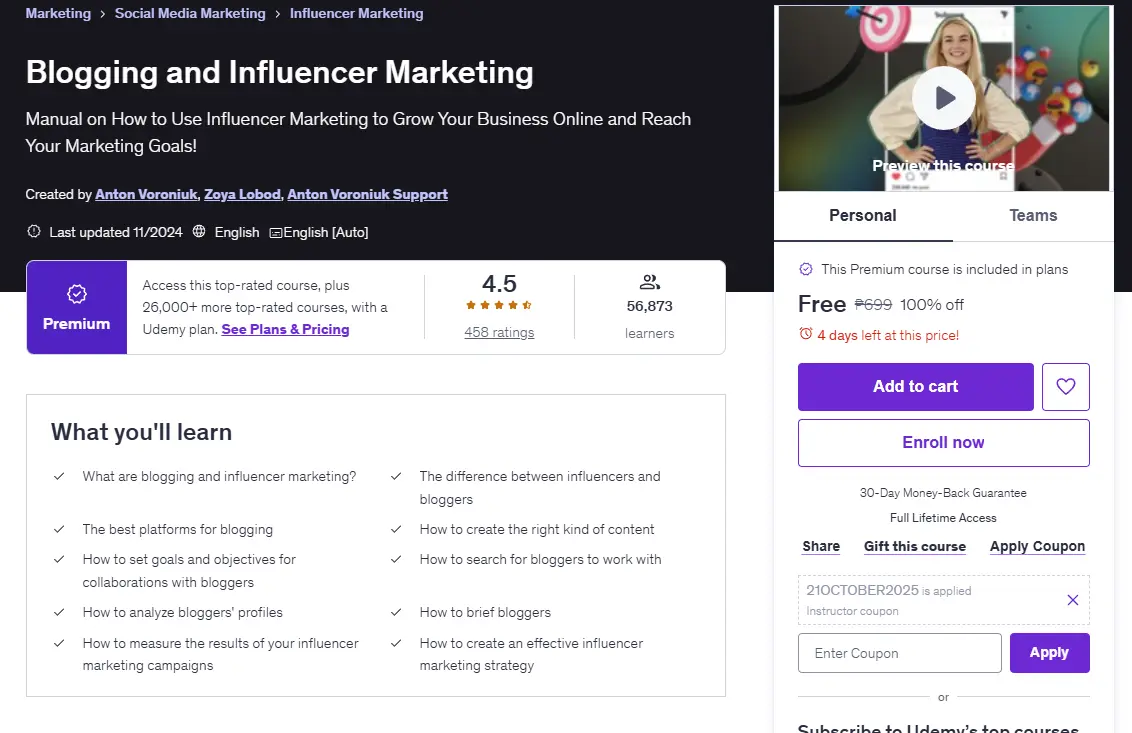Viewport: 1132px width, 733px height.
Task: Click the Premium badge icon
Action: click(x=77, y=294)
